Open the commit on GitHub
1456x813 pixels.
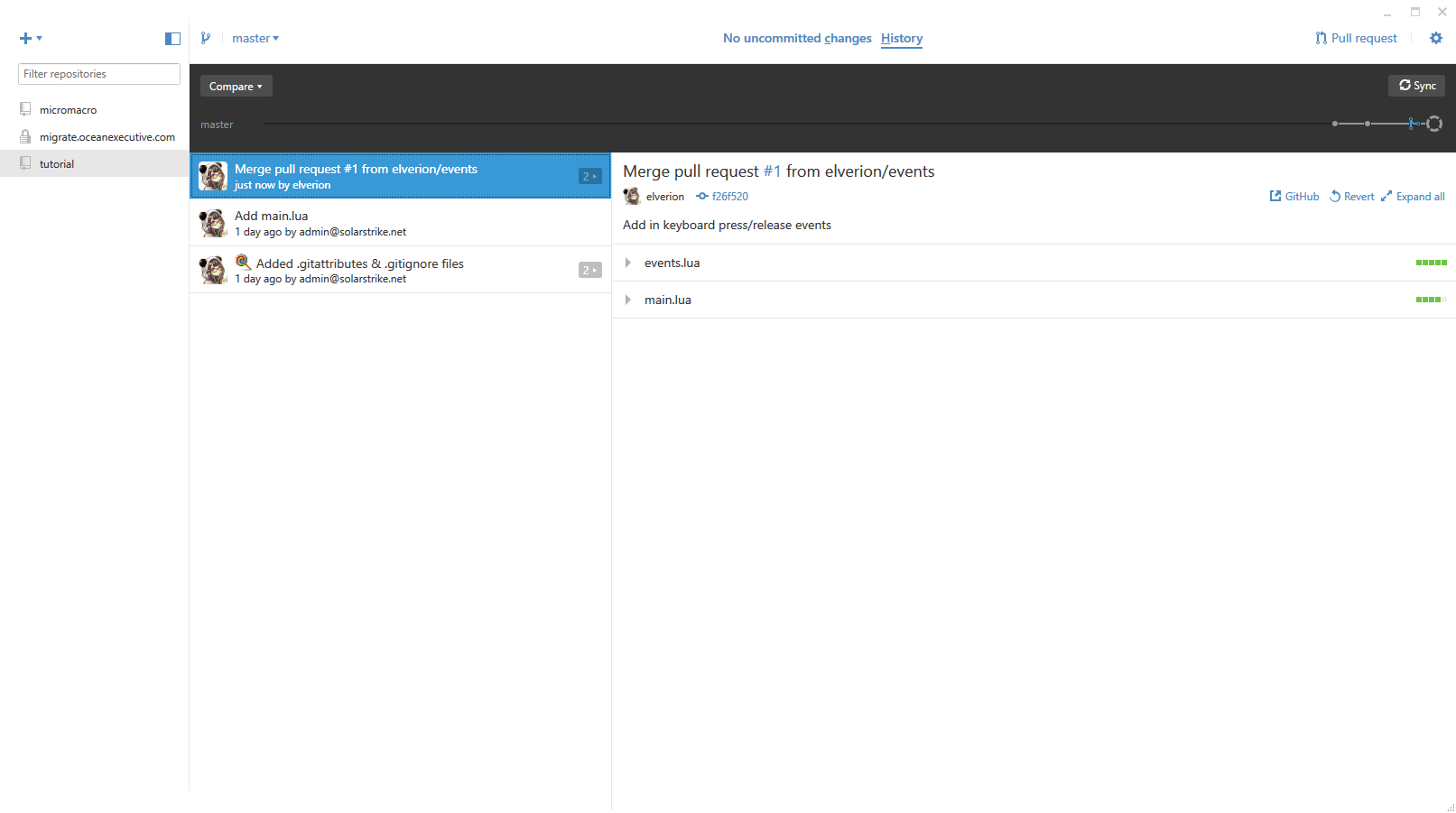pyautogui.click(x=1294, y=197)
